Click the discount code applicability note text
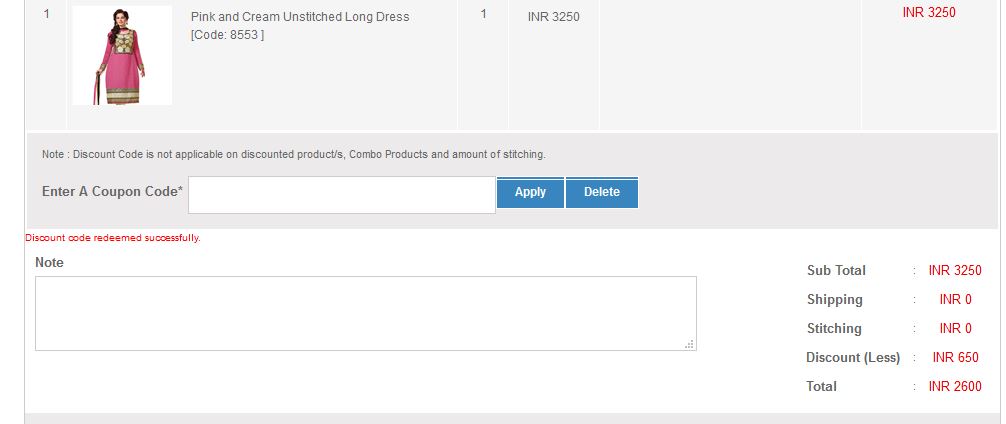Image resolution: width=1006 pixels, height=424 pixels. pyautogui.click(x=293, y=155)
